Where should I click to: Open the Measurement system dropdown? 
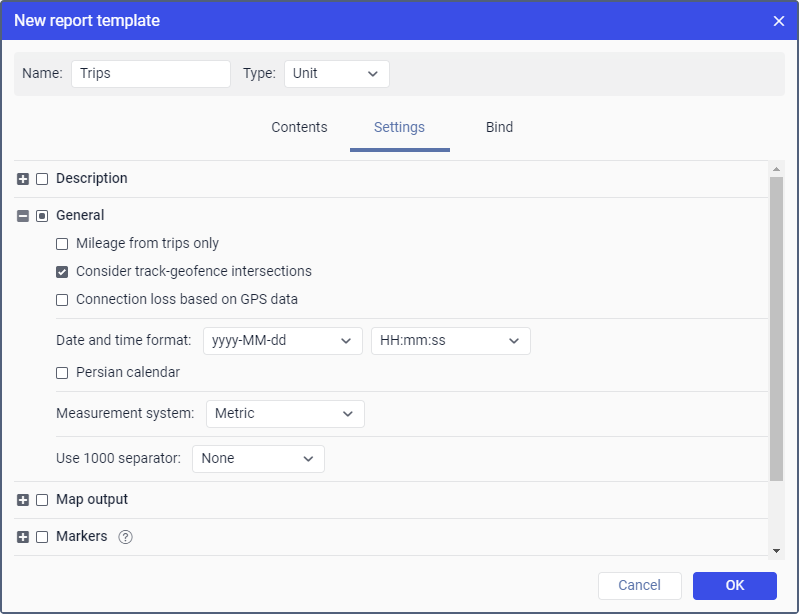click(285, 414)
